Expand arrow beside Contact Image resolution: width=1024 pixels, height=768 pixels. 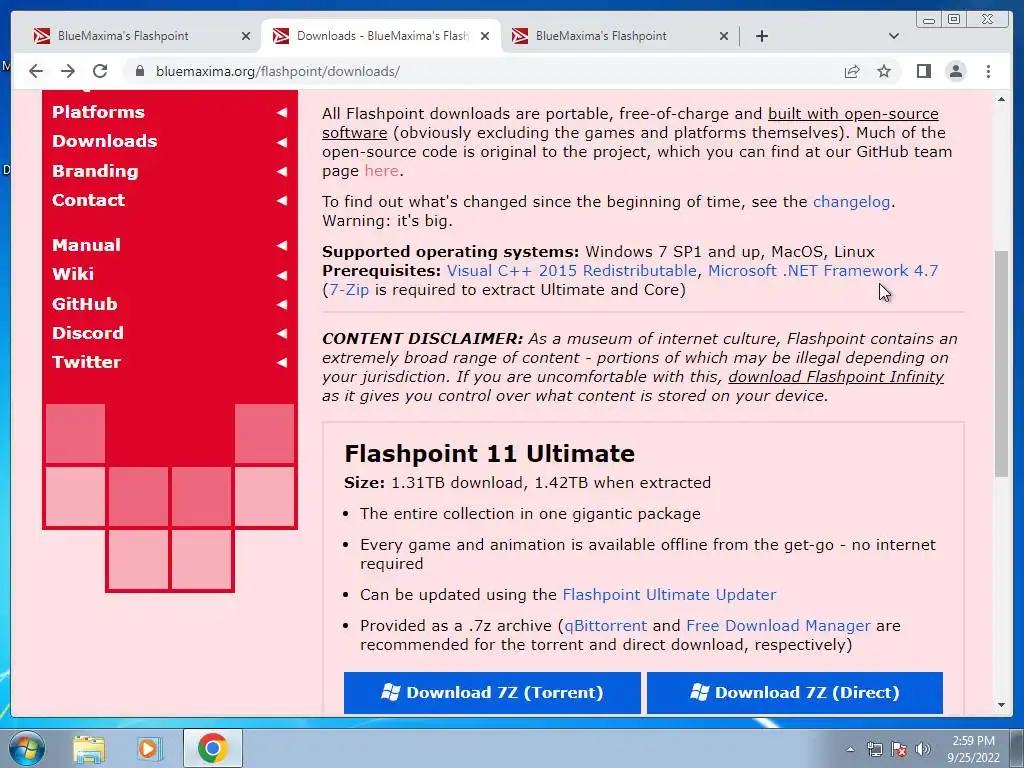(x=282, y=200)
